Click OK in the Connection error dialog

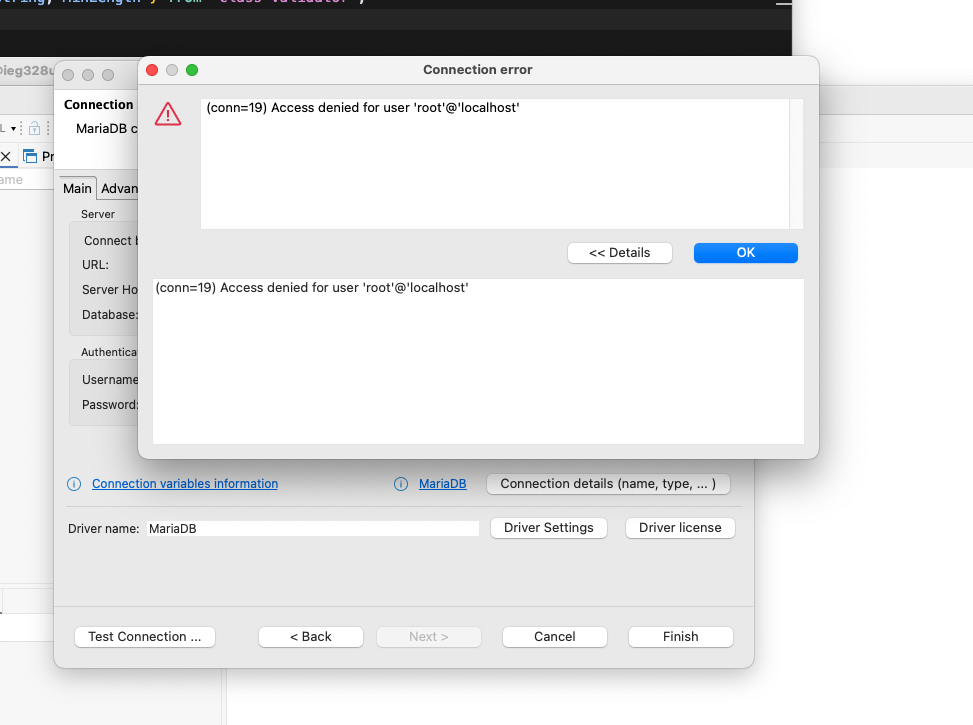tap(745, 253)
